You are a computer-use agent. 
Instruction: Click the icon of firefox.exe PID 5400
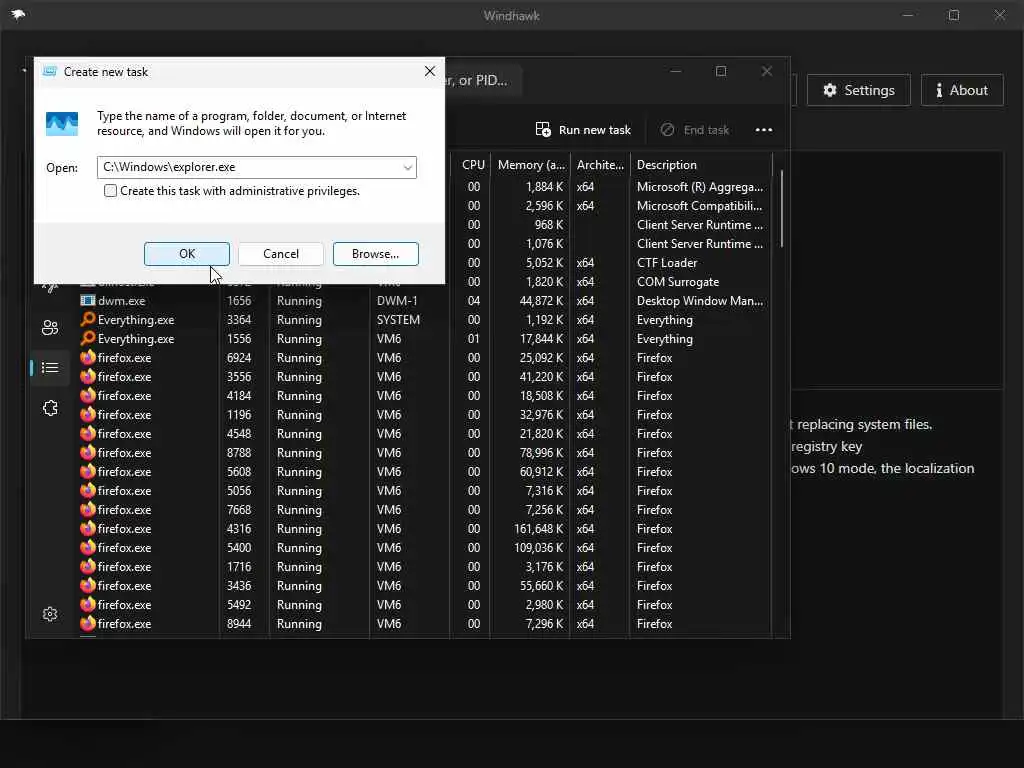(x=88, y=547)
